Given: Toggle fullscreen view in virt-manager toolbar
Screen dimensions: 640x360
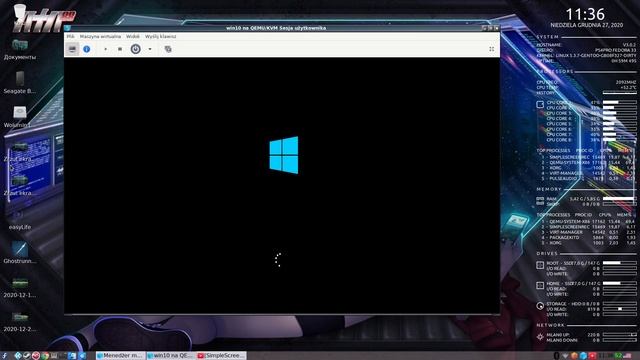Looking at the screenshot, I should pos(491,49).
